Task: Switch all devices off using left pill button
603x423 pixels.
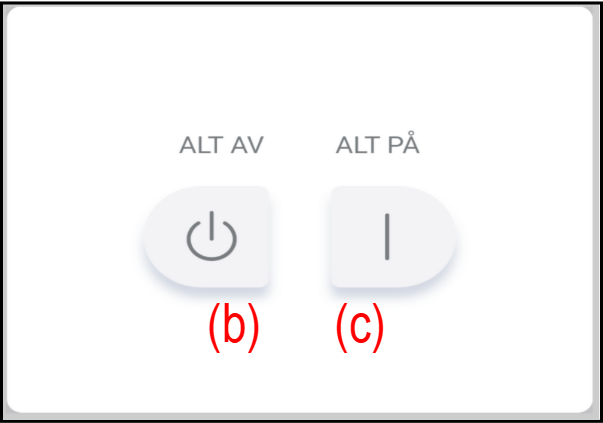Action: [x=208, y=237]
